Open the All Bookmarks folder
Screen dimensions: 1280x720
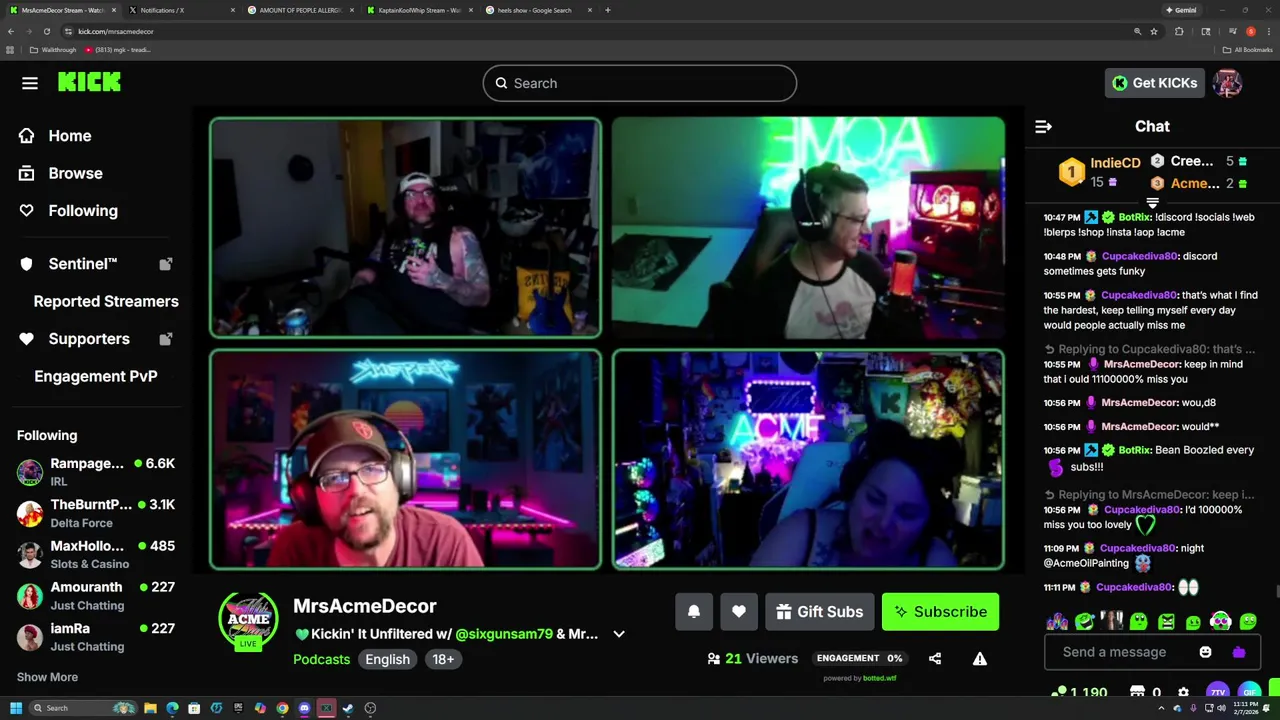tap(1248, 50)
